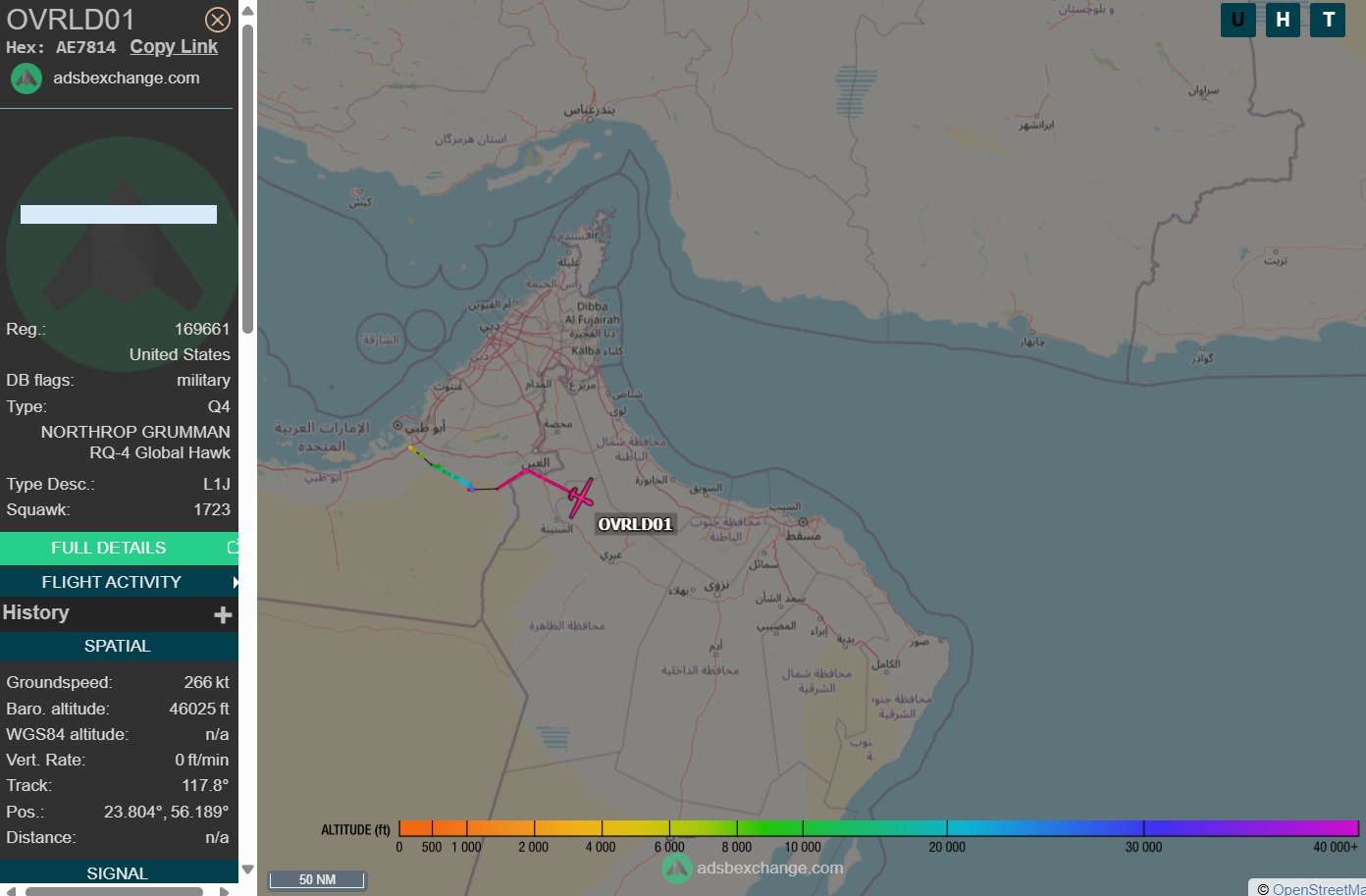Click the sidebar horizontal scrollbar
Image resolution: width=1366 pixels, height=896 pixels.
(x=114, y=891)
